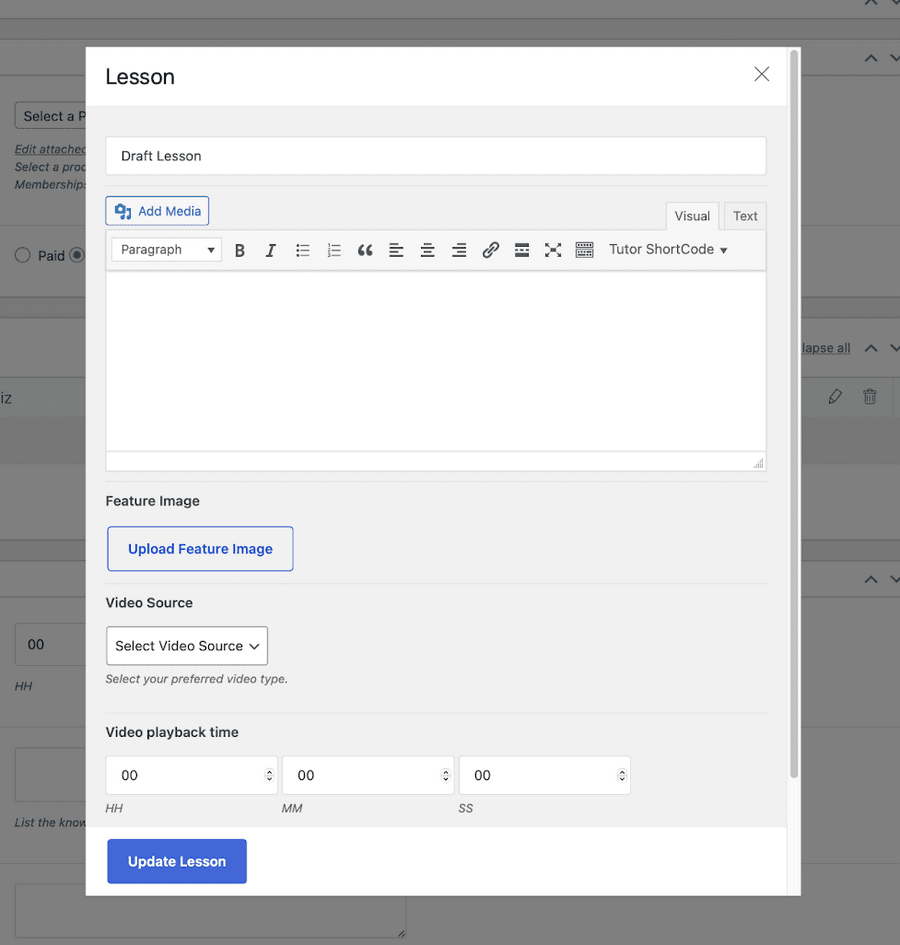Viewport: 900px width, 945px height.
Task: Click the Draft Lesson title field
Action: [435, 156]
